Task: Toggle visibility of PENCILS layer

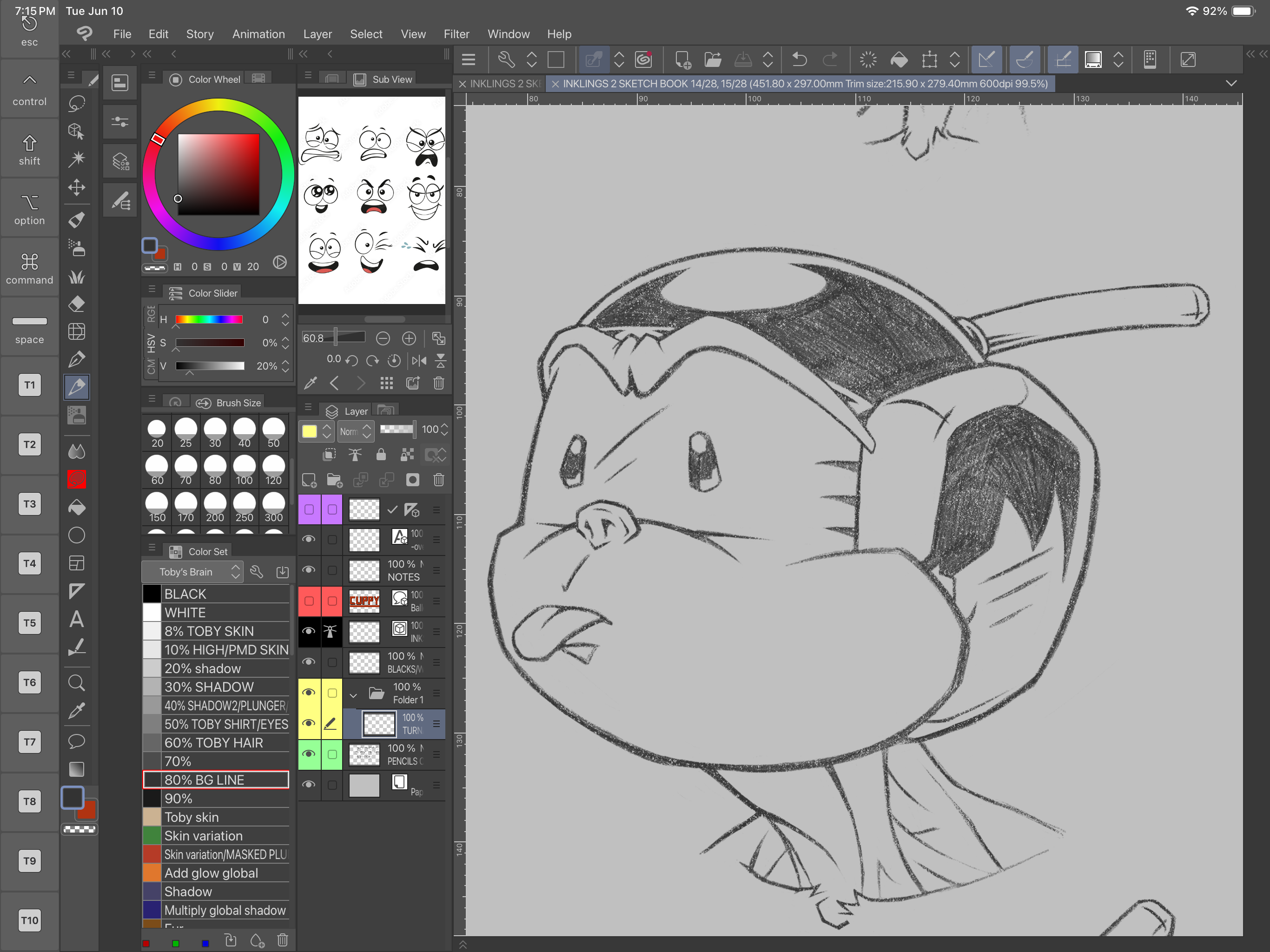Action: [x=309, y=754]
